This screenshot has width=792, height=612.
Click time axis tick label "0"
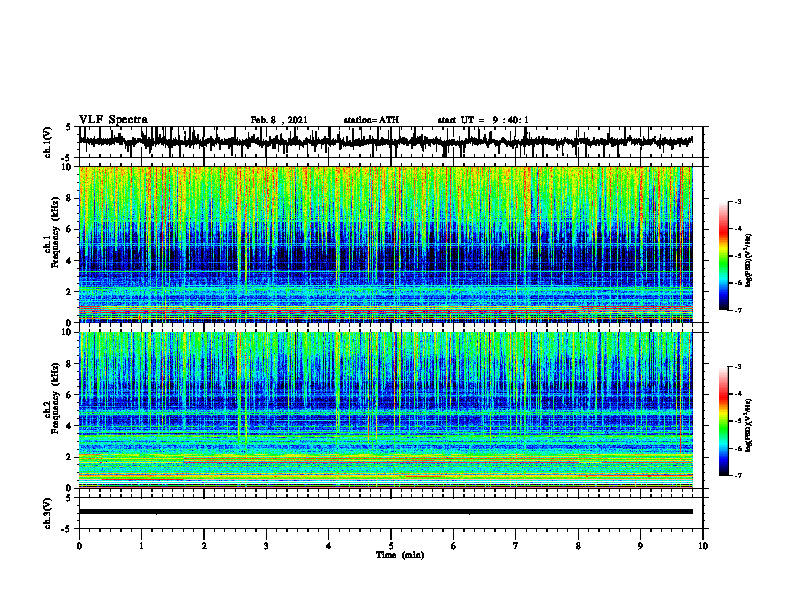click(x=79, y=546)
